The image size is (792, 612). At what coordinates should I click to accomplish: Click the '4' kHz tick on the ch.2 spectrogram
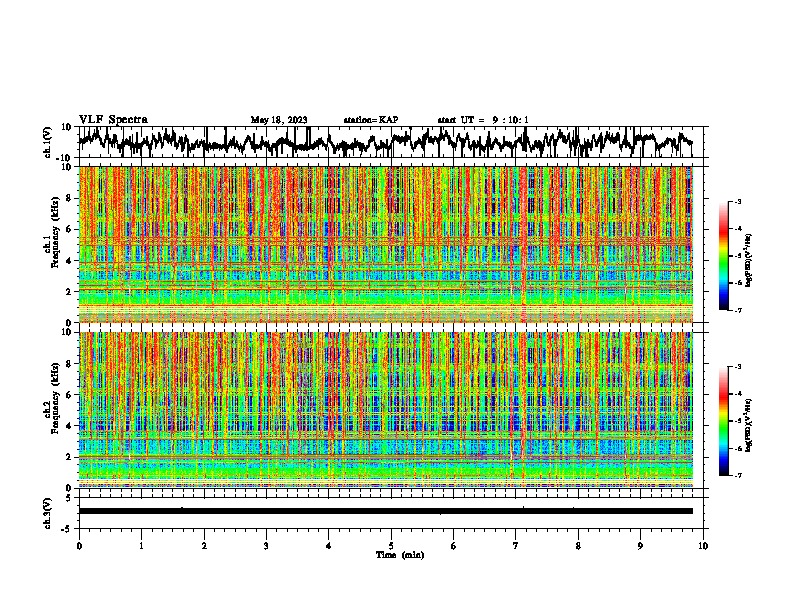coord(69,426)
